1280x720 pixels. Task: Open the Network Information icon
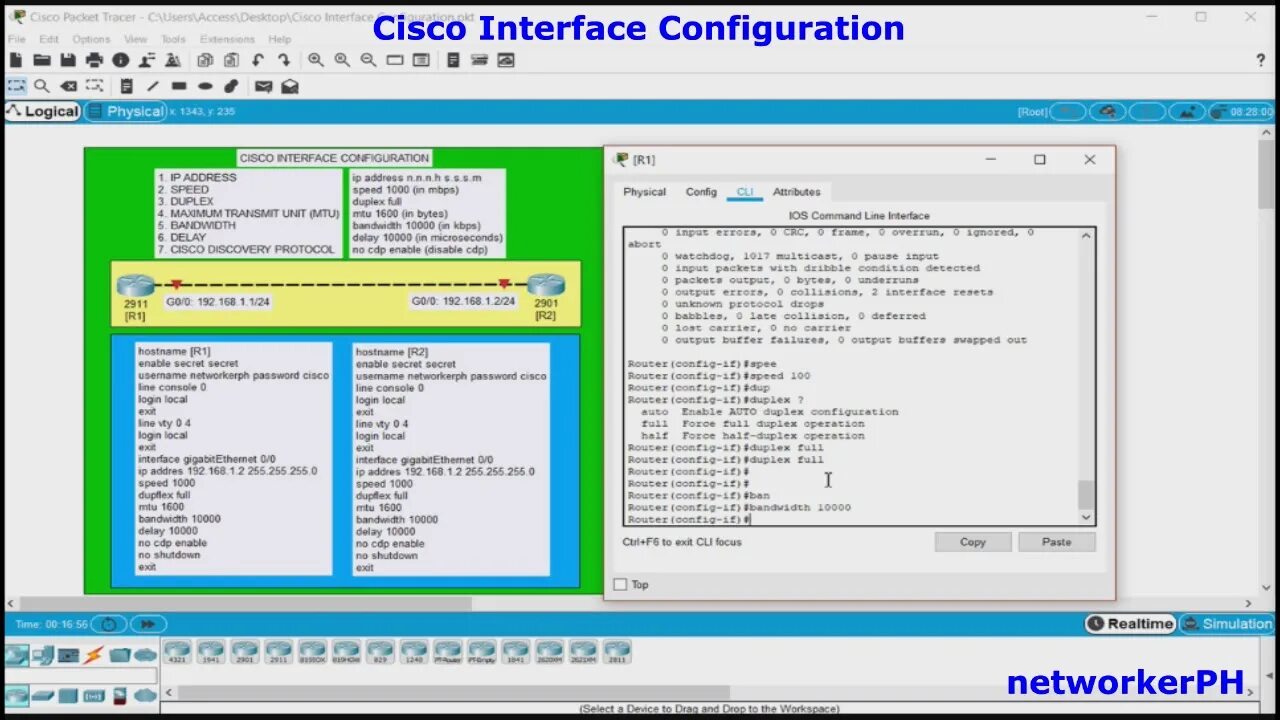(x=121, y=61)
